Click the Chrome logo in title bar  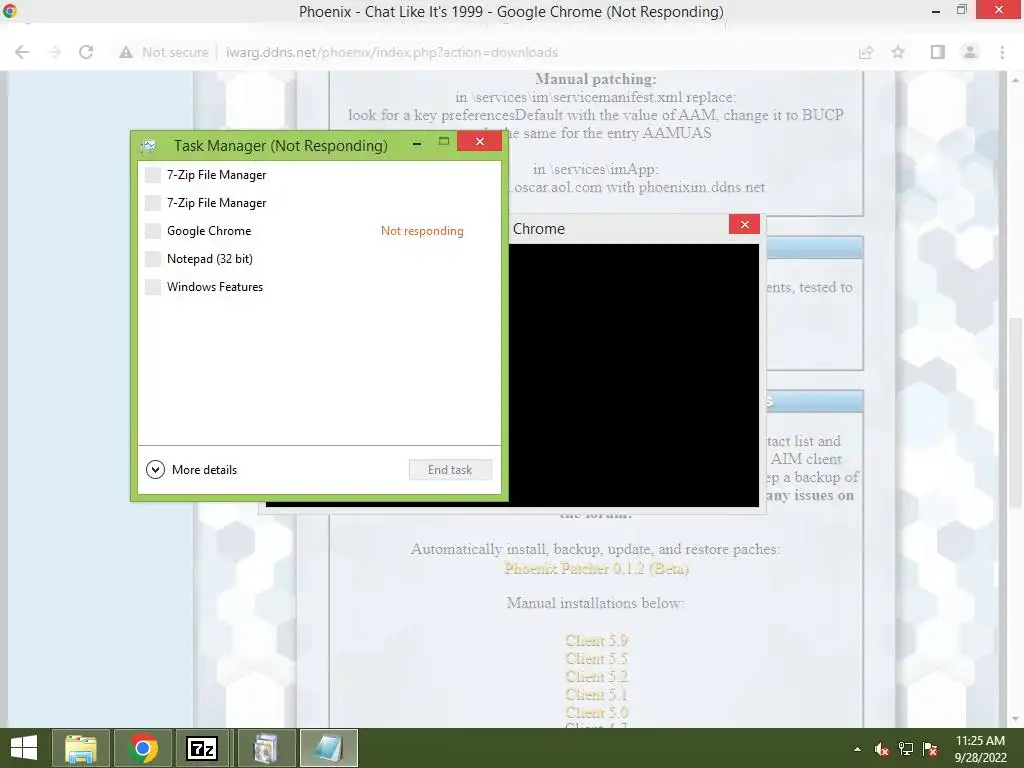[x=10, y=10]
